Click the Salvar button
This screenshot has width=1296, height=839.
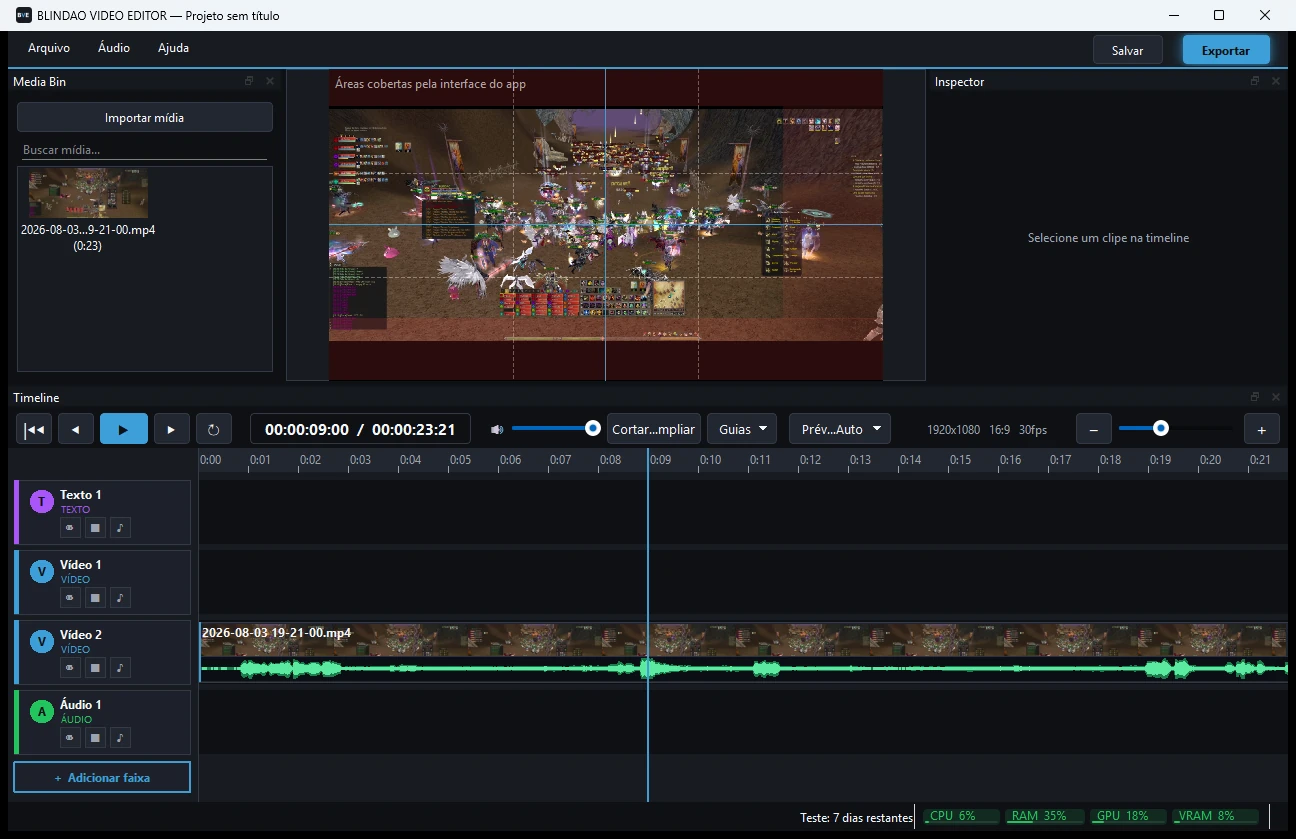1128,50
